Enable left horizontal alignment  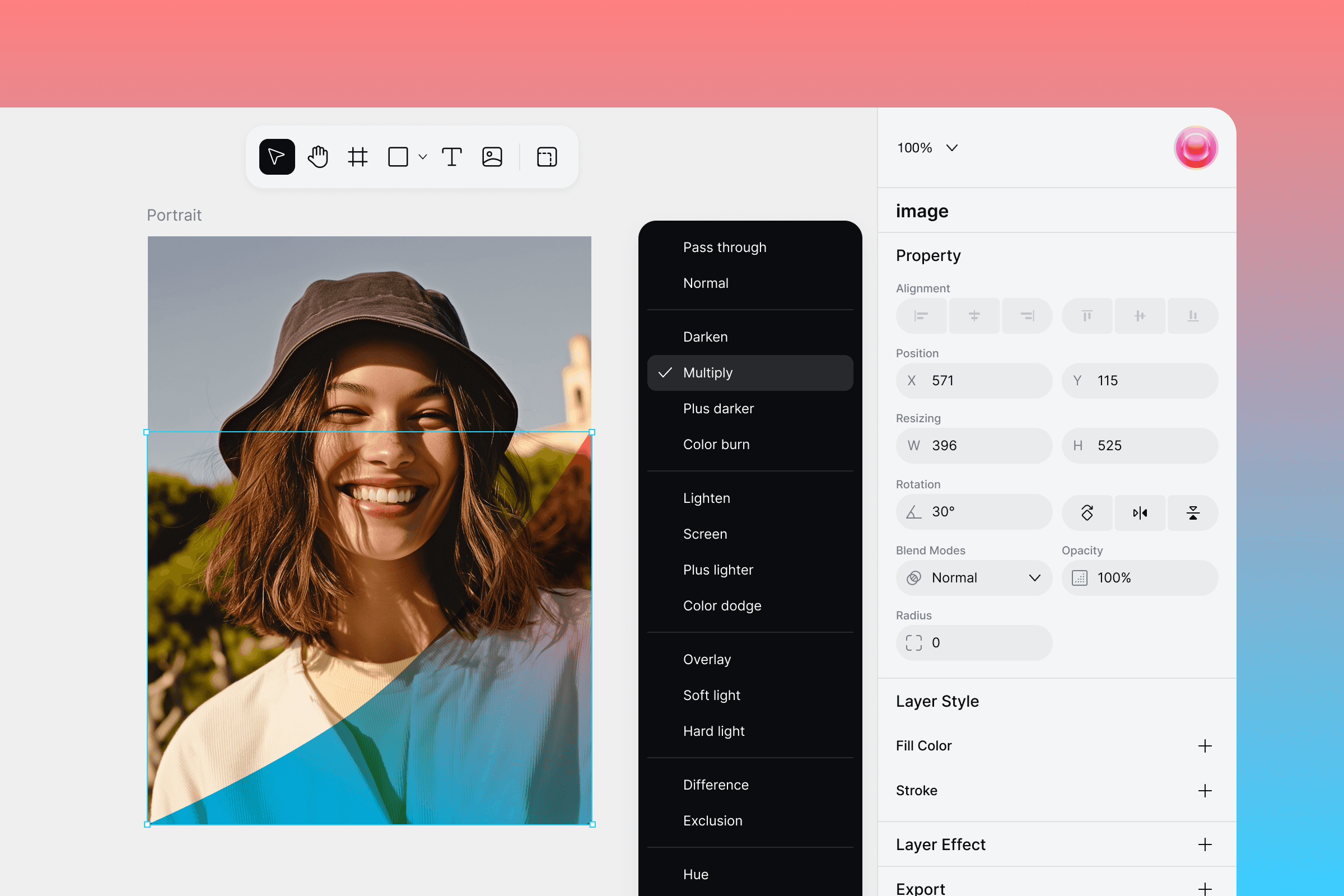click(921, 315)
